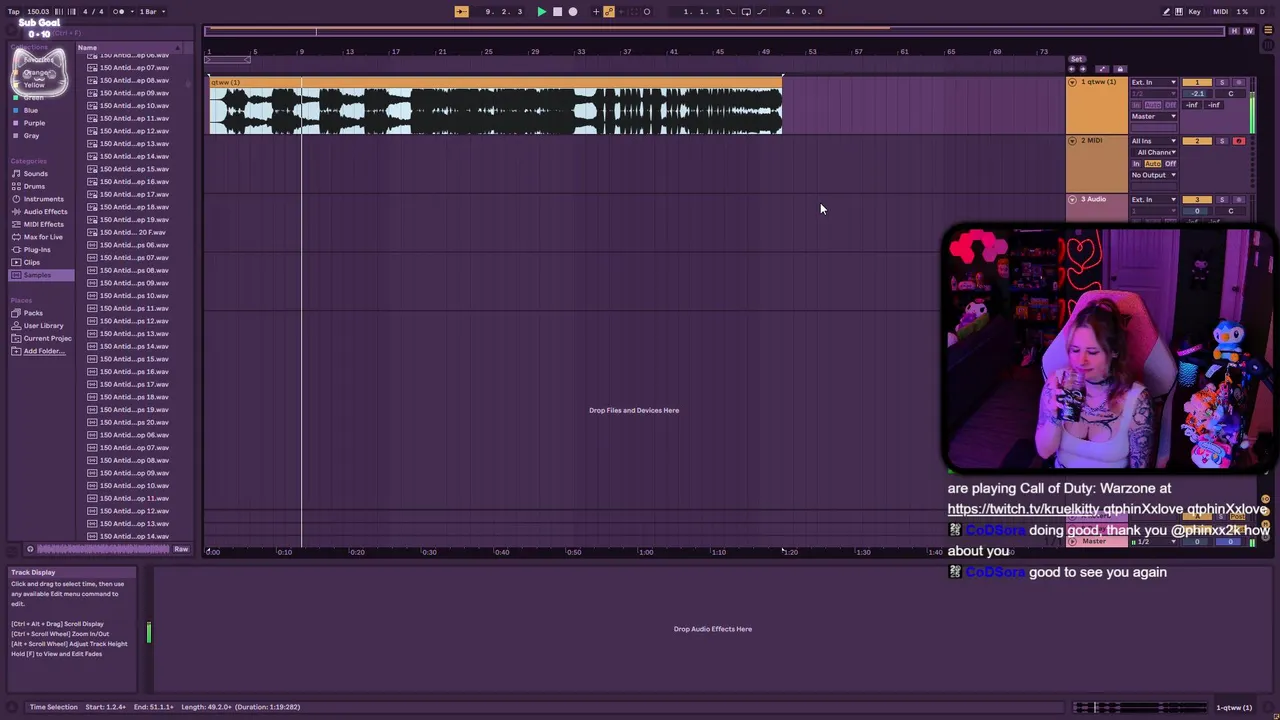Toggle track 2 activator button

(x=1197, y=141)
